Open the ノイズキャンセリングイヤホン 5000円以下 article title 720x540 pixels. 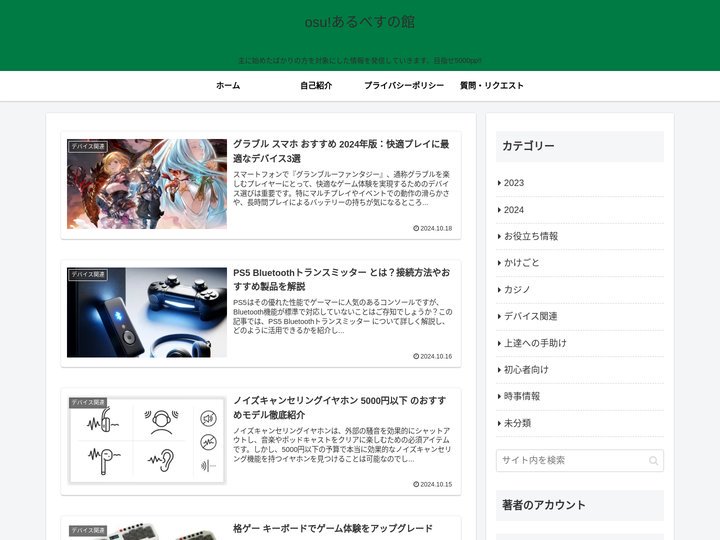[x=340, y=407]
